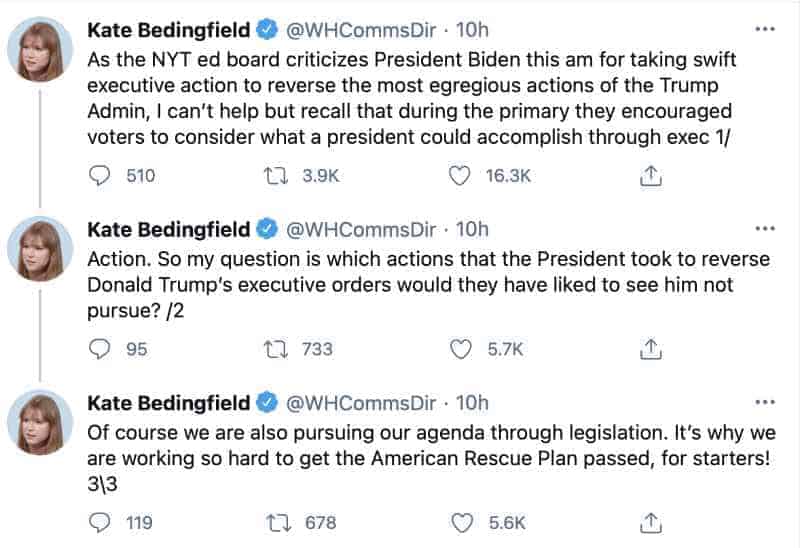Share the second tweet ending in /2

point(651,349)
